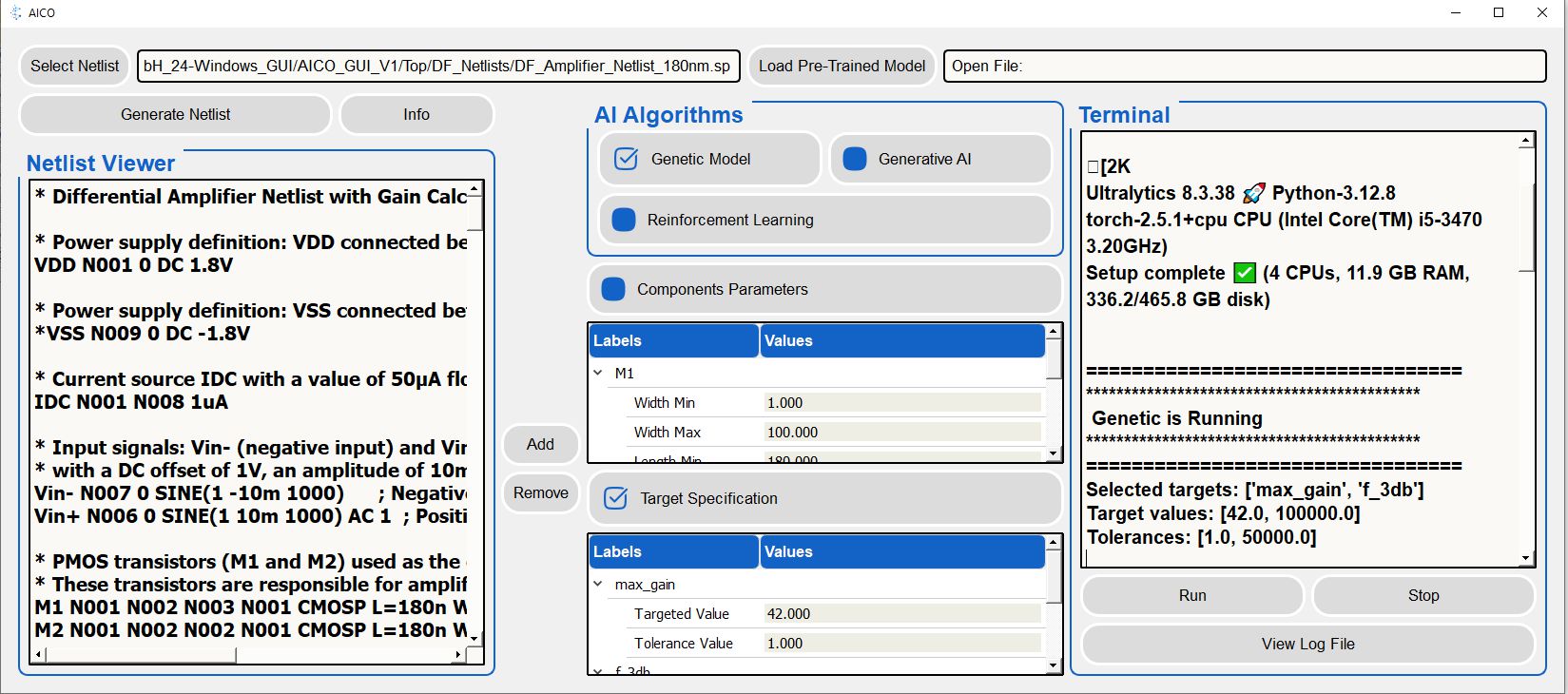Click Netlist Viewer scroll-left arrow
1568x694 pixels.
pyautogui.click(x=39, y=655)
